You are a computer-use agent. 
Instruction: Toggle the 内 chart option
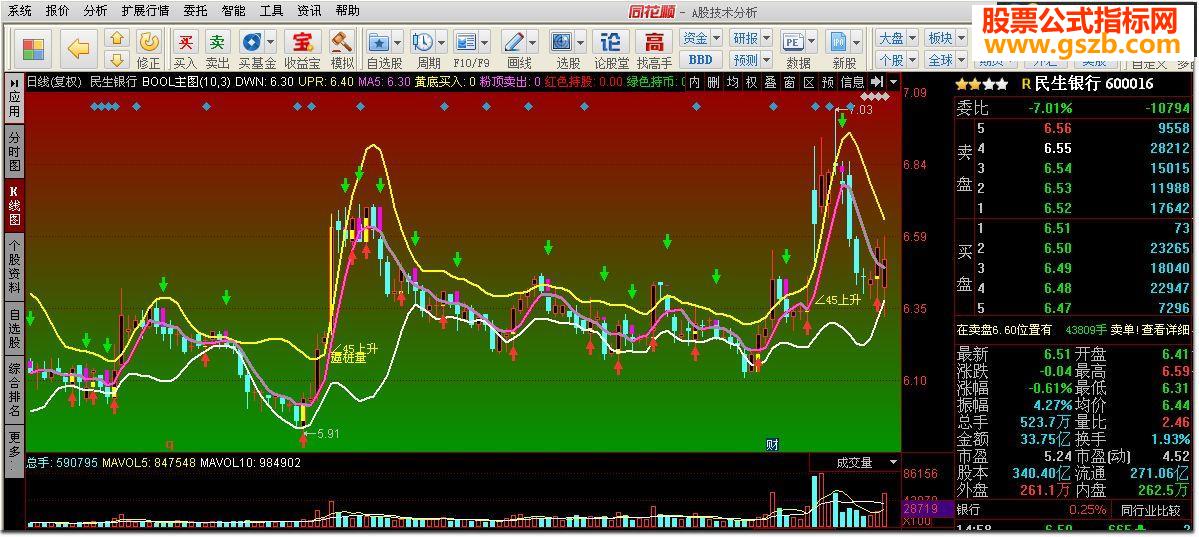tap(694, 81)
